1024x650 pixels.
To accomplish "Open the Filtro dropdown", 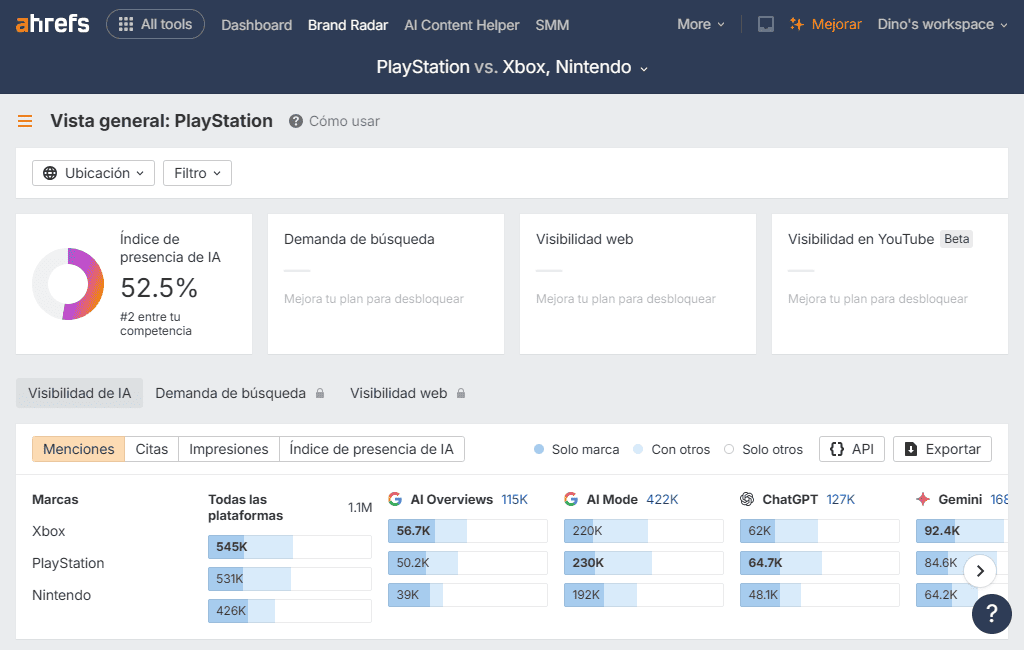I will (x=197, y=172).
